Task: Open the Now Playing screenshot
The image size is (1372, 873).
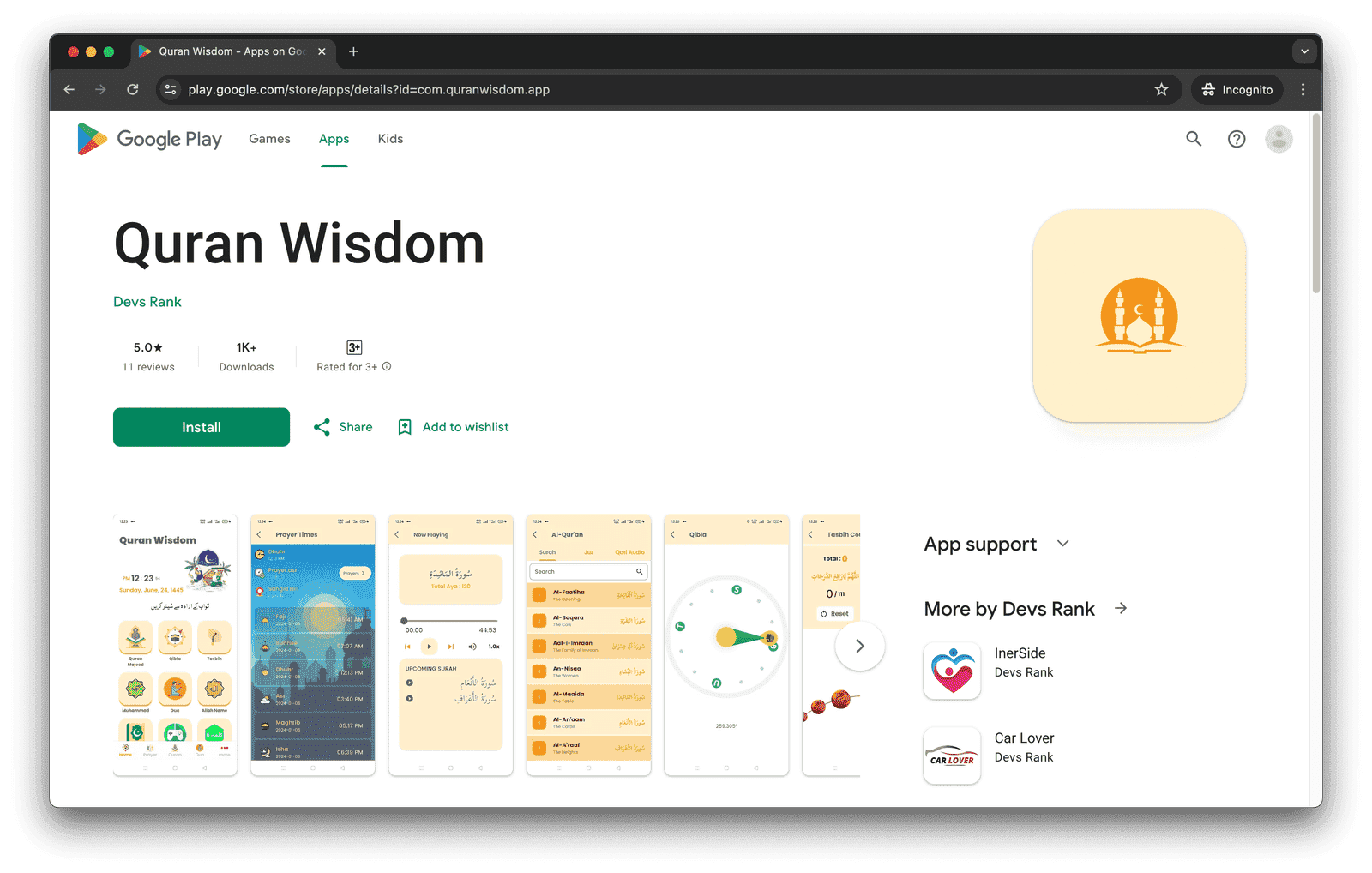Action: 451,645
